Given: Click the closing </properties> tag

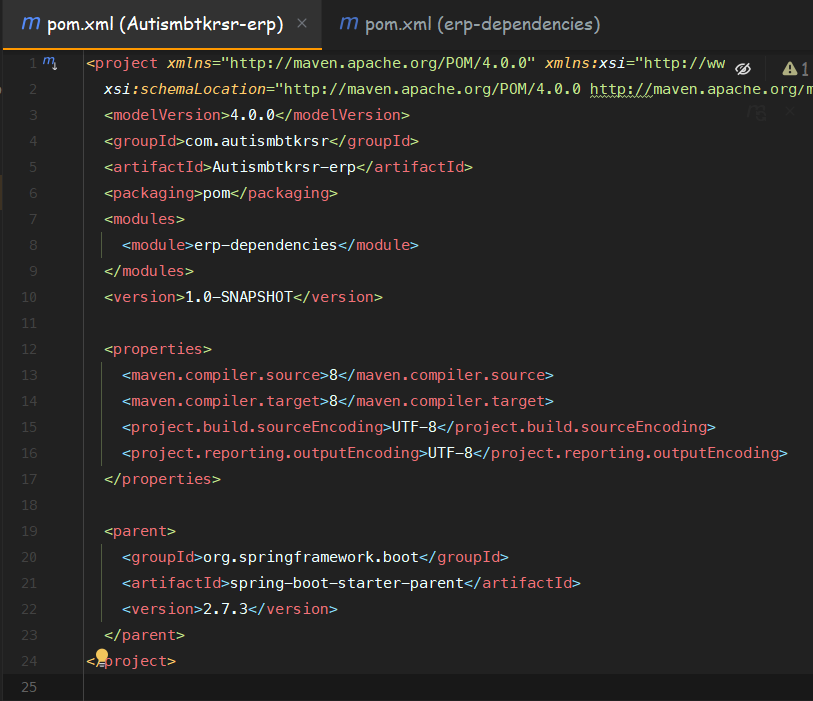Looking at the screenshot, I should pyautogui.click(x=162, y=479).
